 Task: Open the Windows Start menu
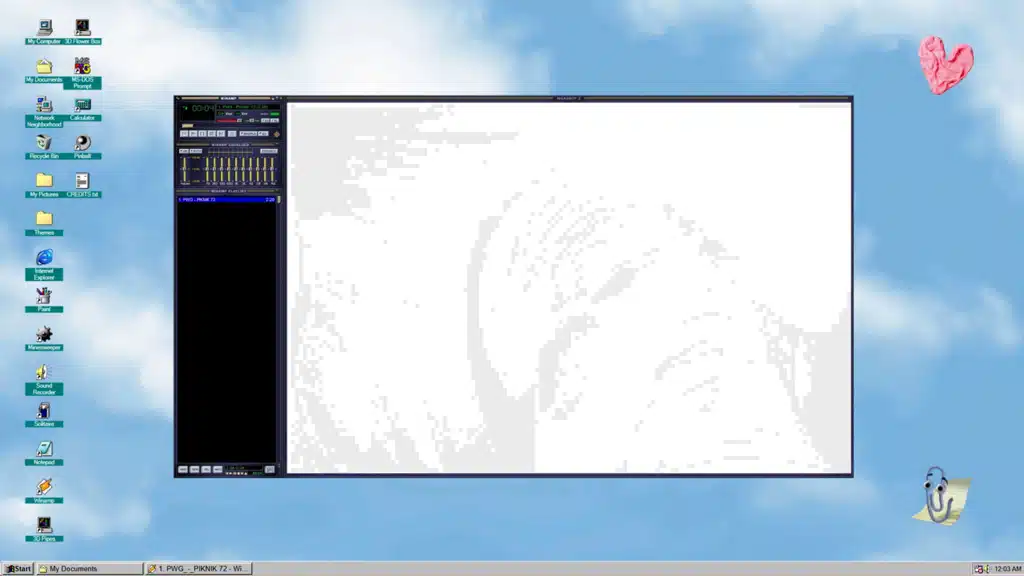[x=18, y=568]
